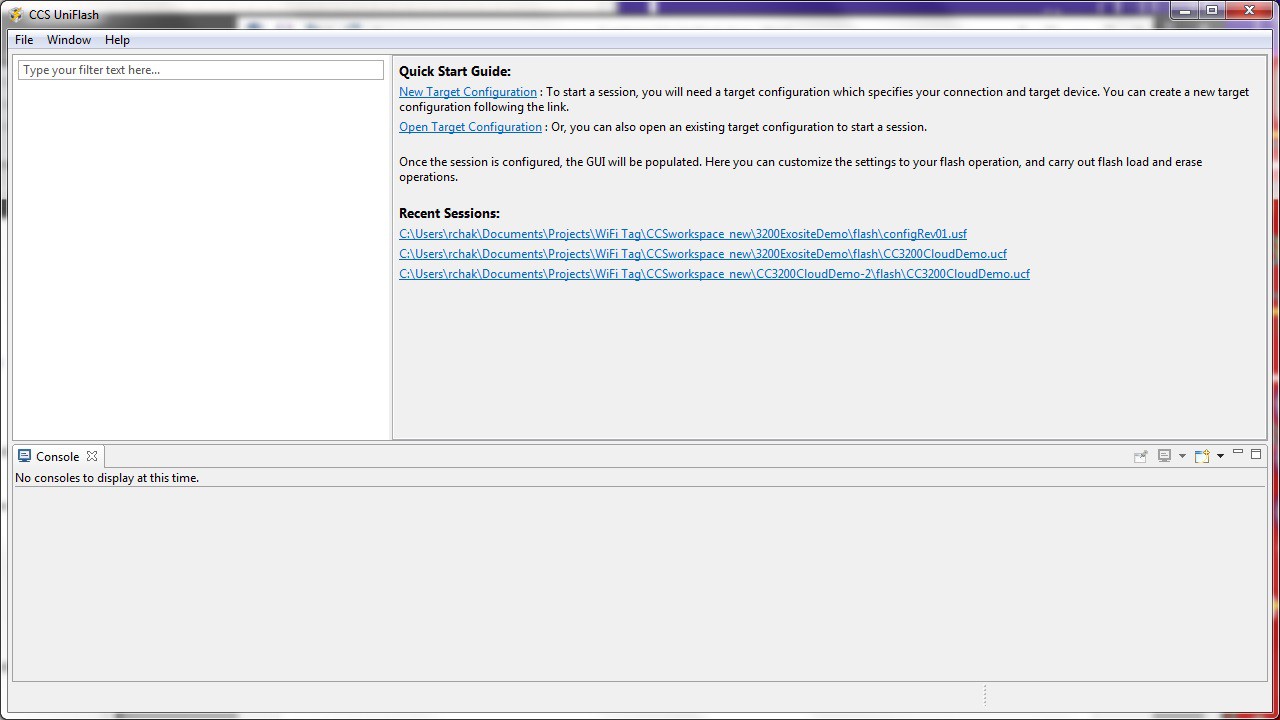The image size is (1280, 720).
Task: Open the Window menu
Action: point(69,40)
